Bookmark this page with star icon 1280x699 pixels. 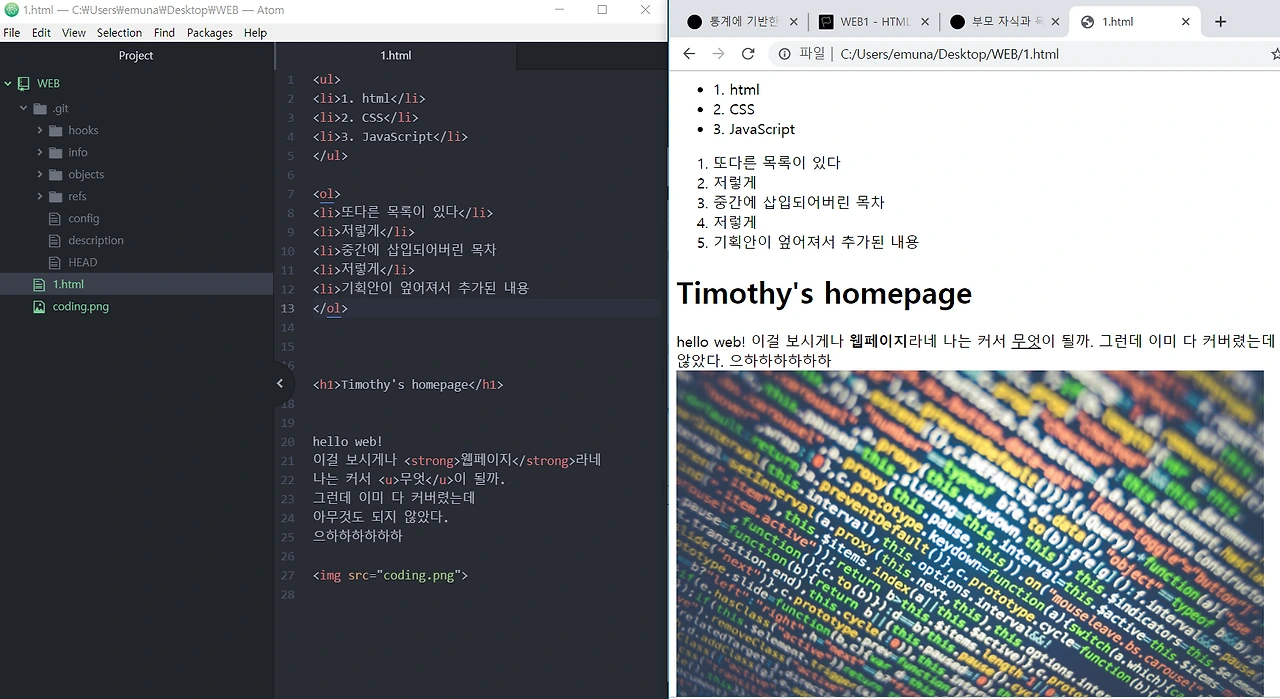tap(1275, 54)
